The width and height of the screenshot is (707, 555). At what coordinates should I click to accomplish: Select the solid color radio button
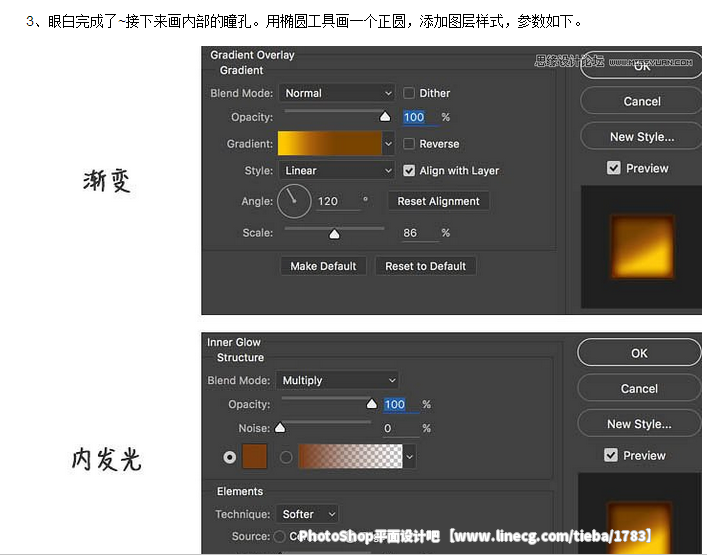230,457
